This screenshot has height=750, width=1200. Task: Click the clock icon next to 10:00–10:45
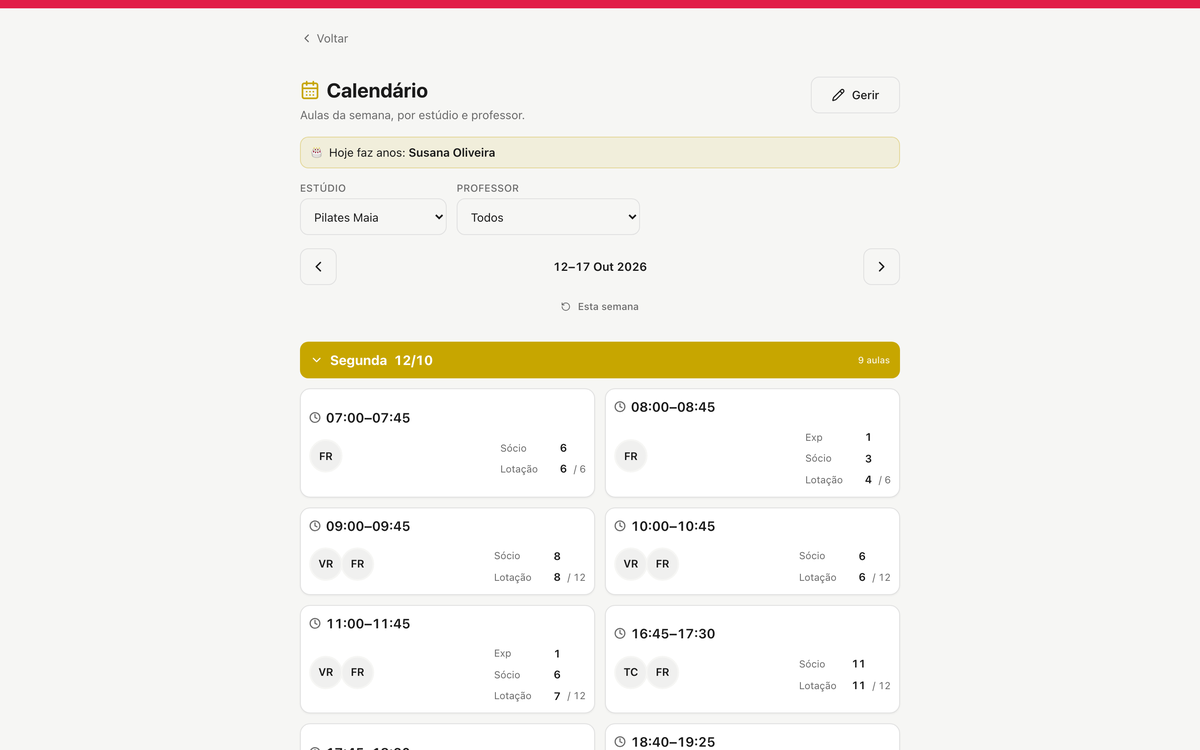620,526
